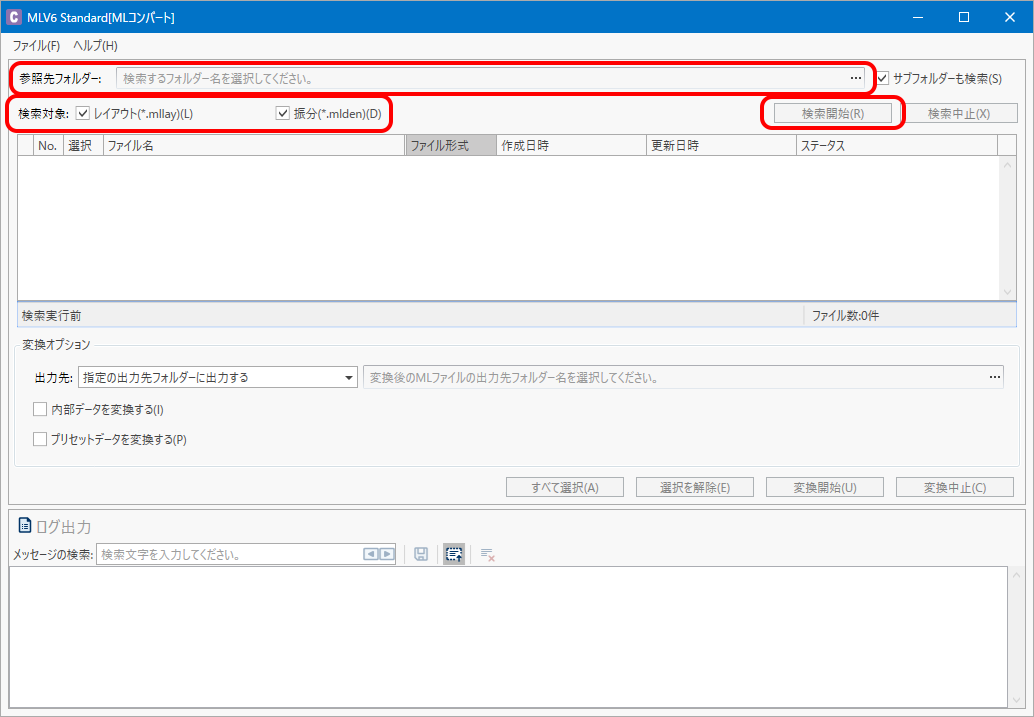Click the 選択 column header
The height and width of the screenshot is (717, 1034).
[83, 146]
